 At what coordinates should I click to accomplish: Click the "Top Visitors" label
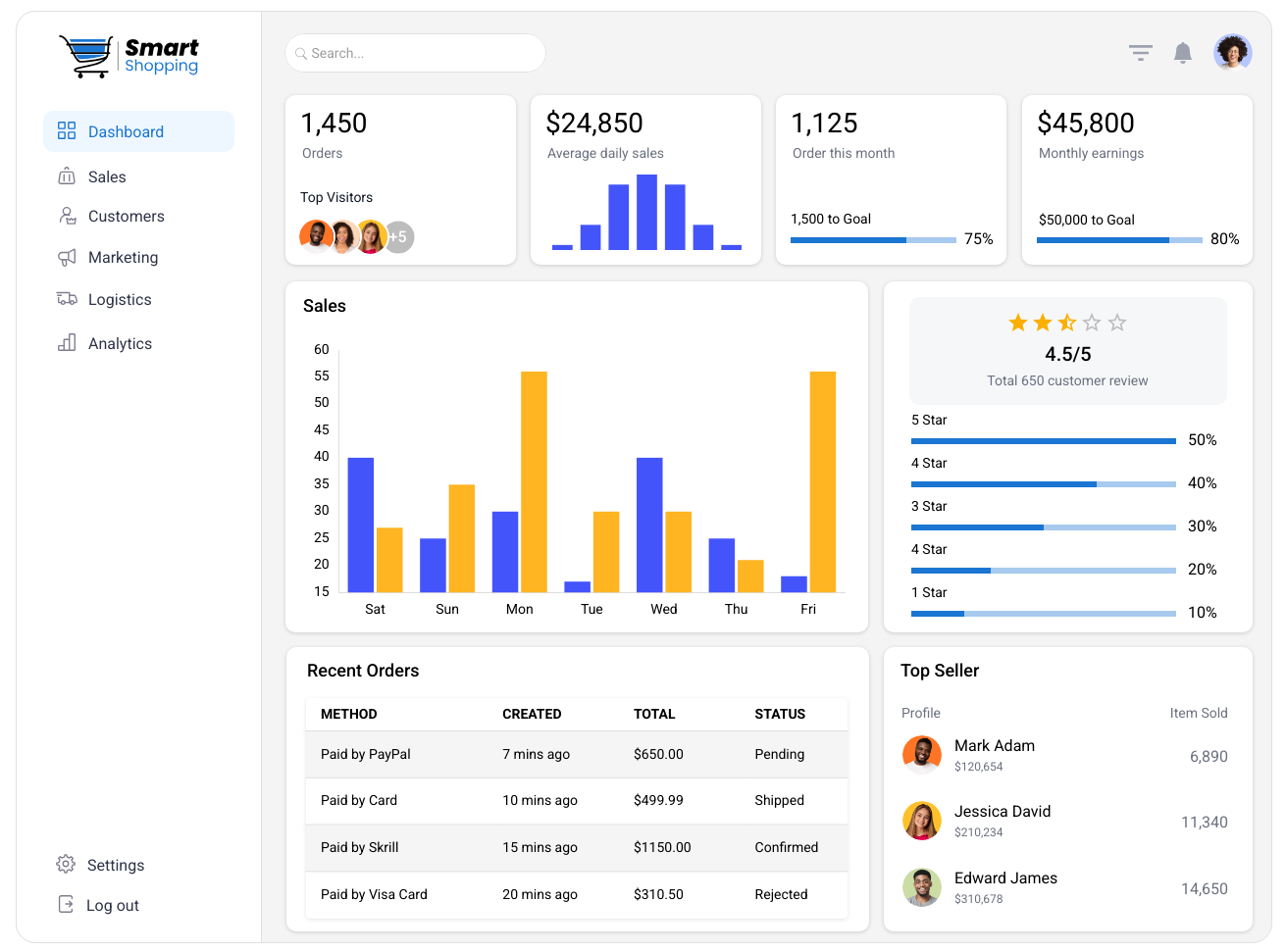point(336,197)
